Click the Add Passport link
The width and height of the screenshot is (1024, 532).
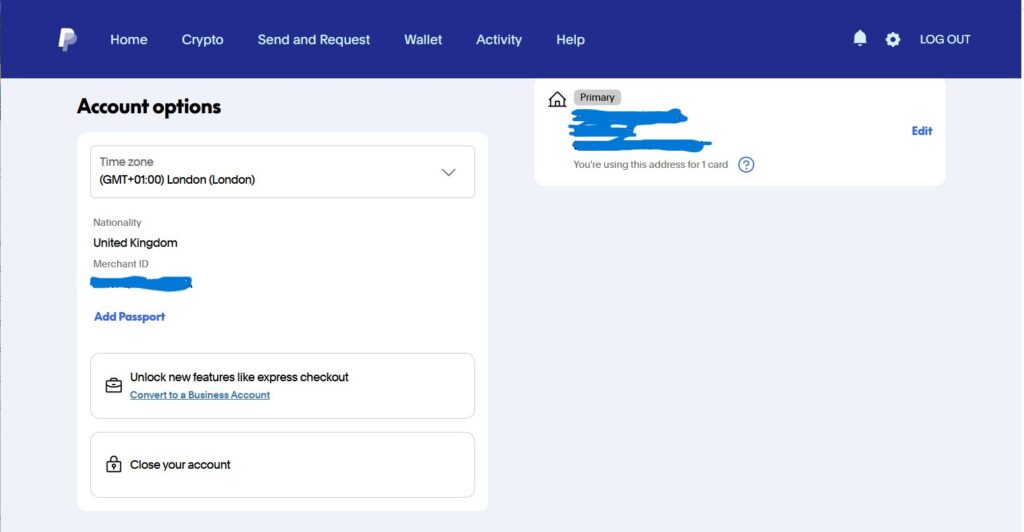[129, 317]
